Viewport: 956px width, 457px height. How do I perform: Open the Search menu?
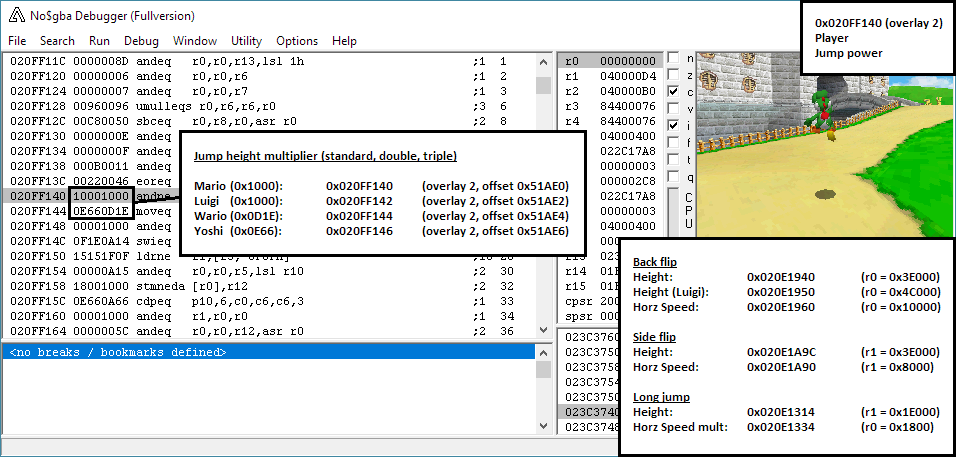(57, 41)
